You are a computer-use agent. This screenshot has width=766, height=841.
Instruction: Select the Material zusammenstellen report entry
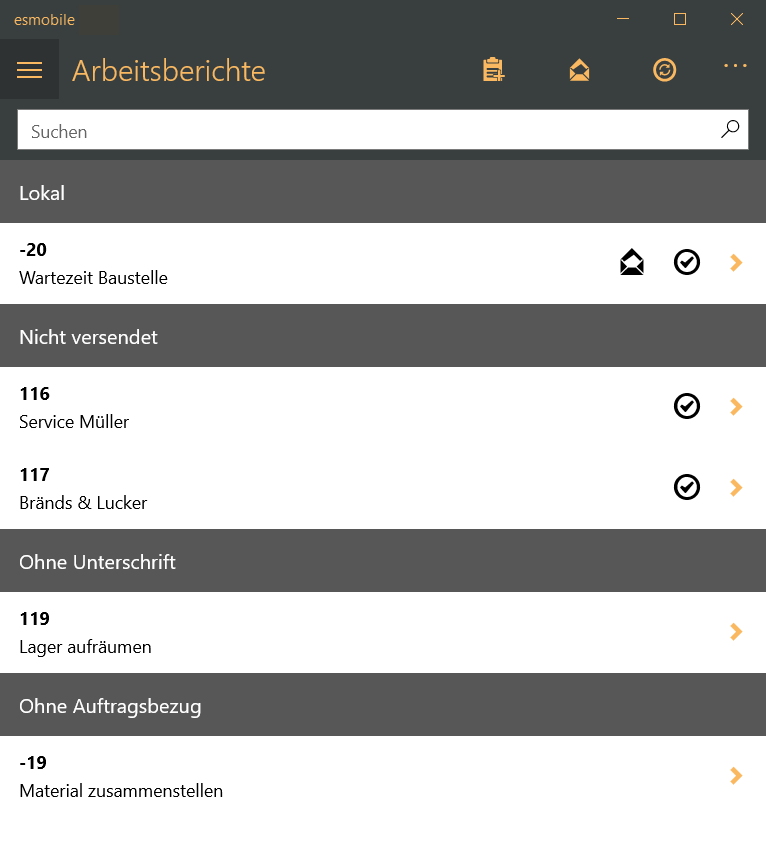(383, 776)
